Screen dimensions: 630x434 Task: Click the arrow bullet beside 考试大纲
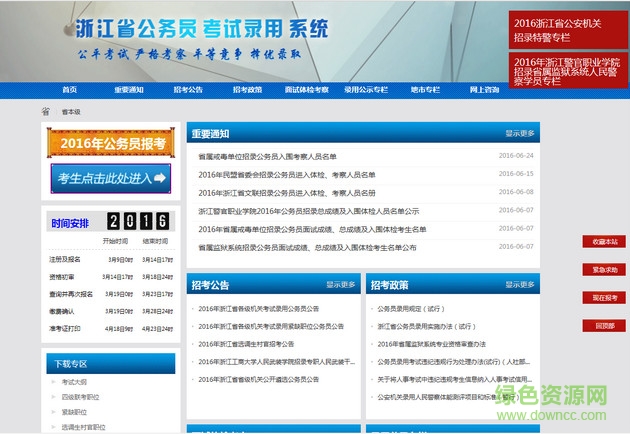click(53, 382)
